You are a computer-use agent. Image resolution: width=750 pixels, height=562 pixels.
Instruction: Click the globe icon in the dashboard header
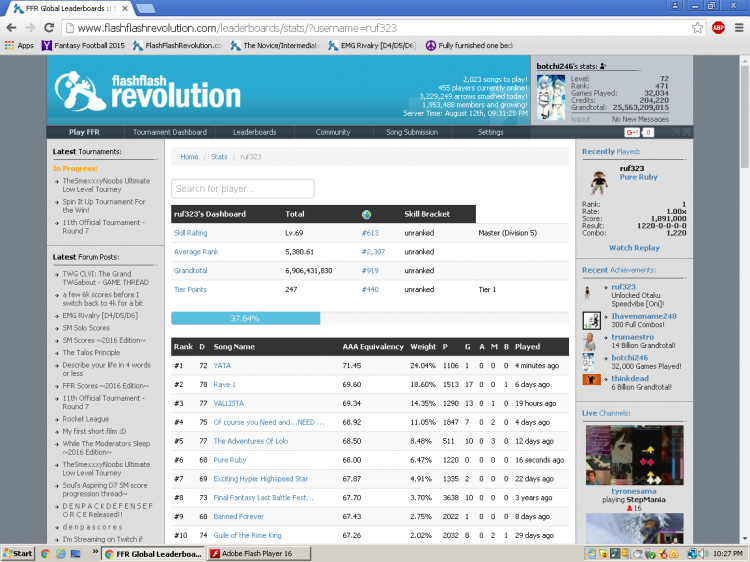[x=366, y=214]
